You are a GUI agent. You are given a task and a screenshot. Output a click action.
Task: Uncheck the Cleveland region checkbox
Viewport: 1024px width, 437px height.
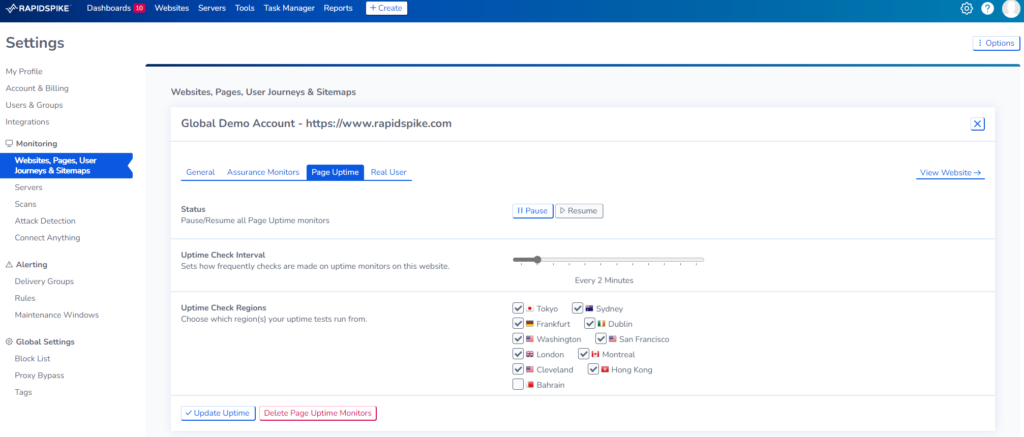coord(519,370)
